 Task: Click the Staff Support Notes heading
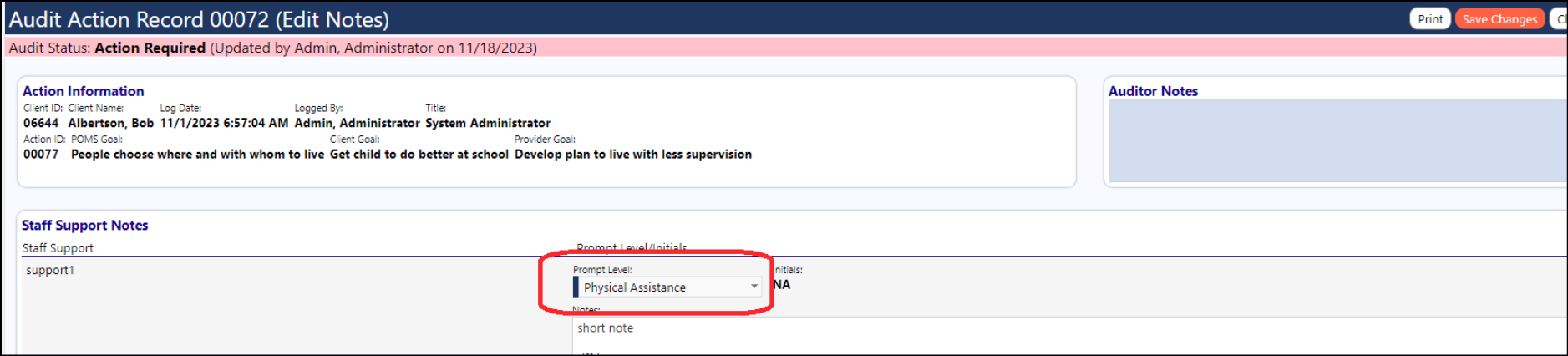[x=84, y=225]
